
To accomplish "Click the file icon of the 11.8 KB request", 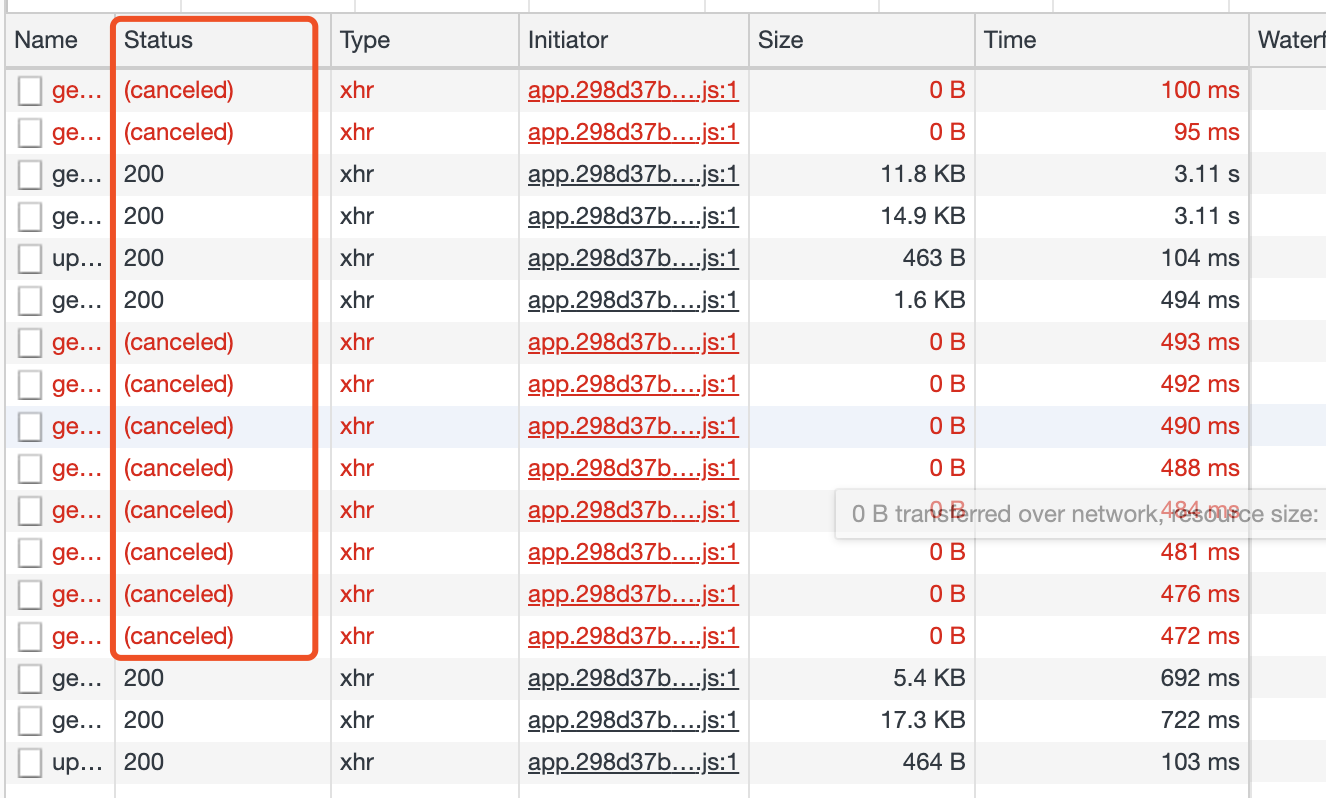I will click(31, 175).
